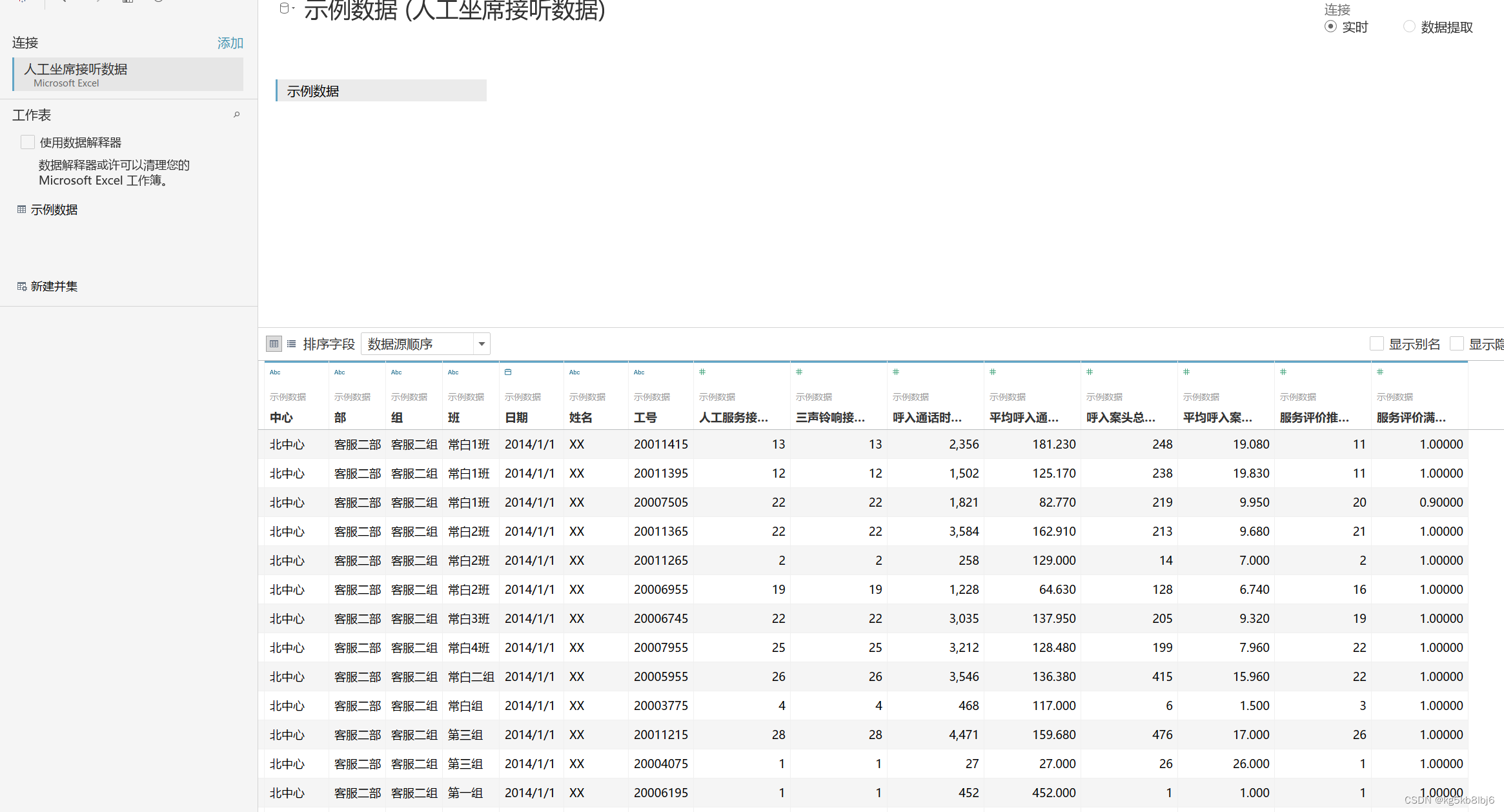Select the 数据提取 radio button

coord(1409,26)
